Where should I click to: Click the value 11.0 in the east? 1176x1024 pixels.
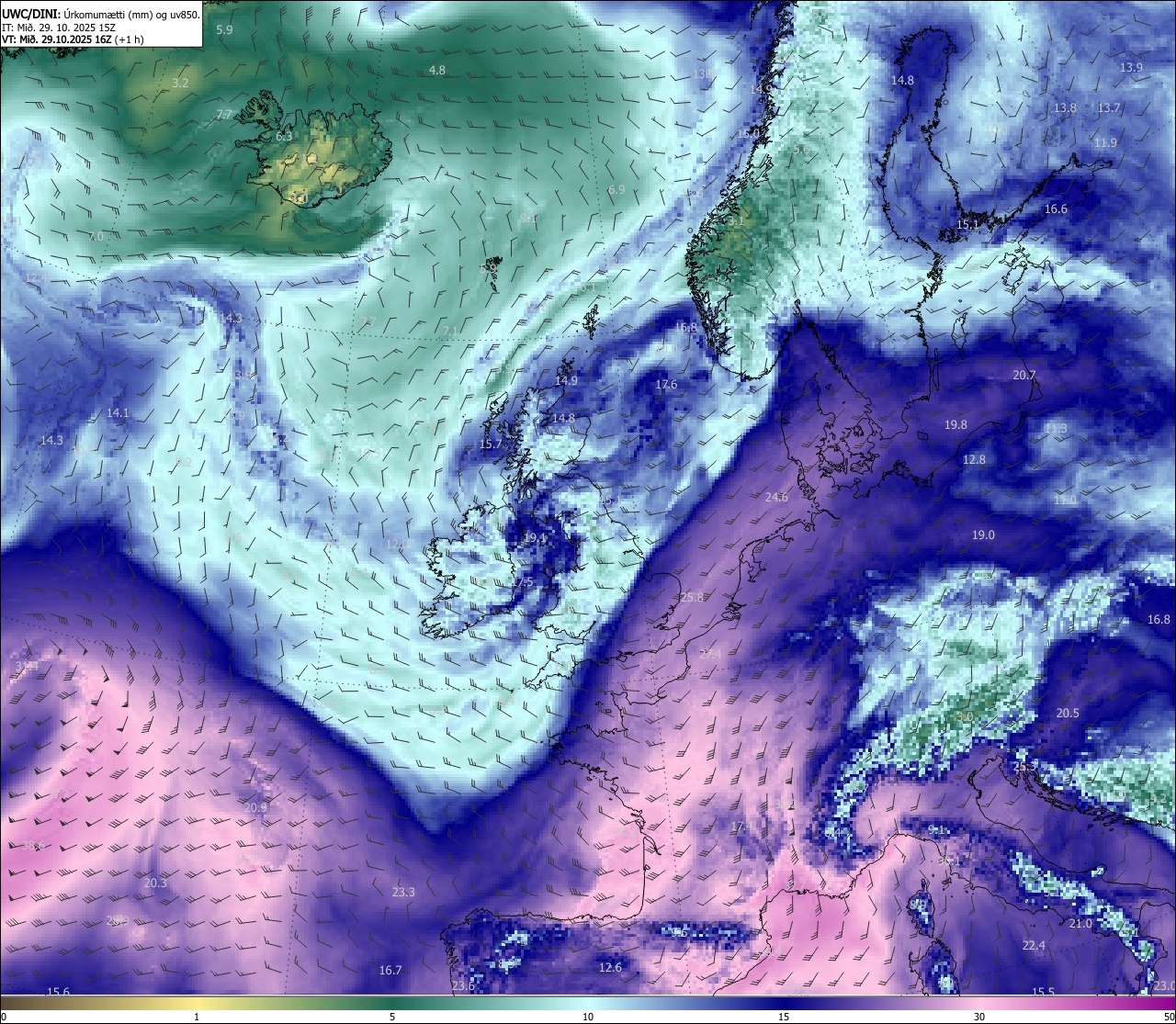click(x=1065, y=501)
